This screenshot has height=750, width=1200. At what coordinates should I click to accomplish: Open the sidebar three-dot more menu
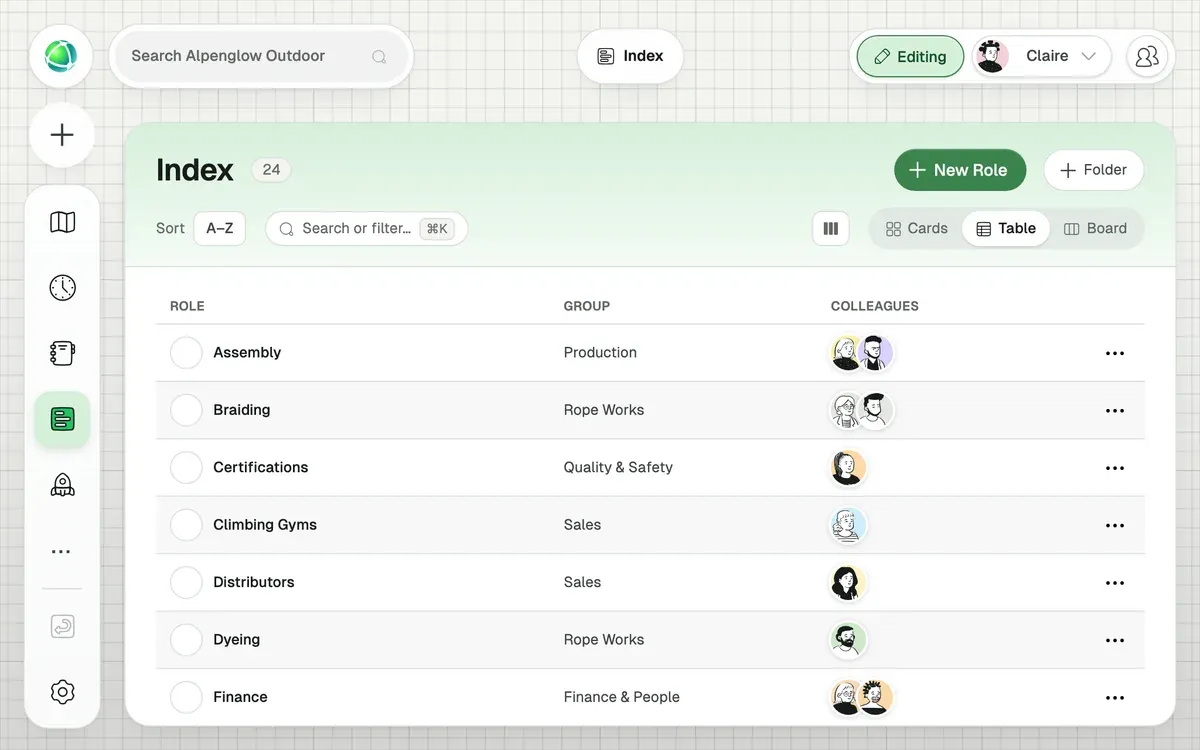click(x=62, y=551)
